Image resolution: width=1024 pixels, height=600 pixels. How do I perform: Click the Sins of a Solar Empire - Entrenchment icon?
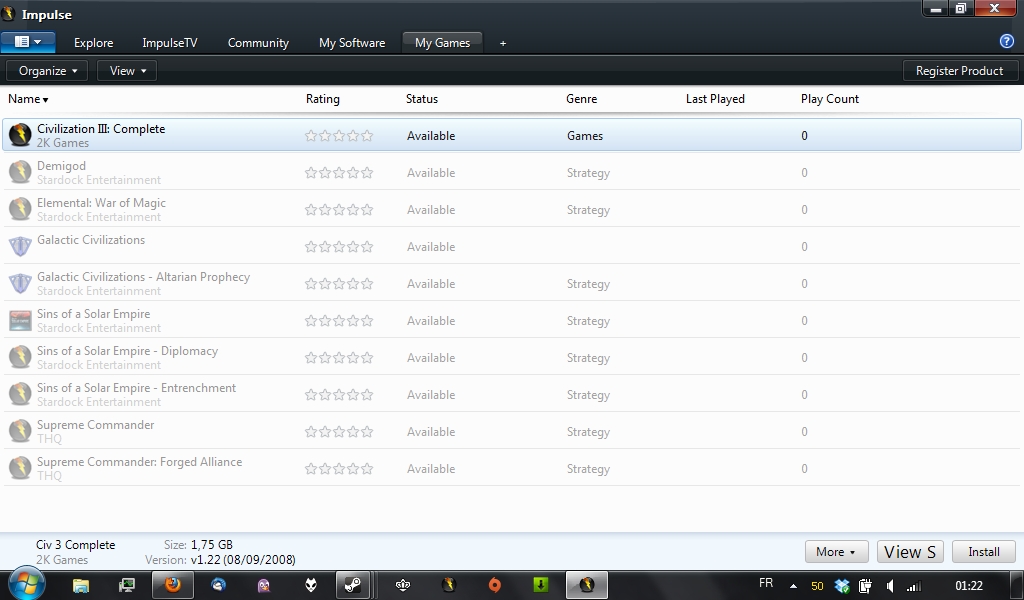[20, 394]
